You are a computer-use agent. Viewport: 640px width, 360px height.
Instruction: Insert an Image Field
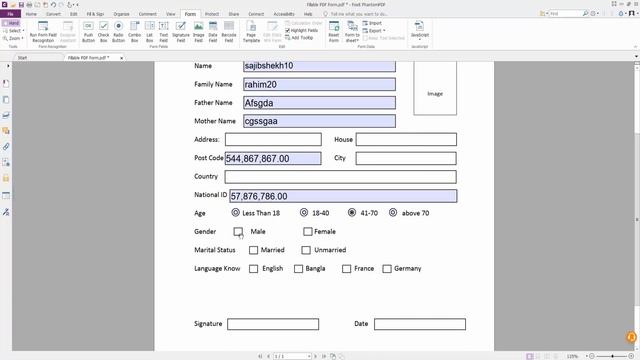coord(198,31)
